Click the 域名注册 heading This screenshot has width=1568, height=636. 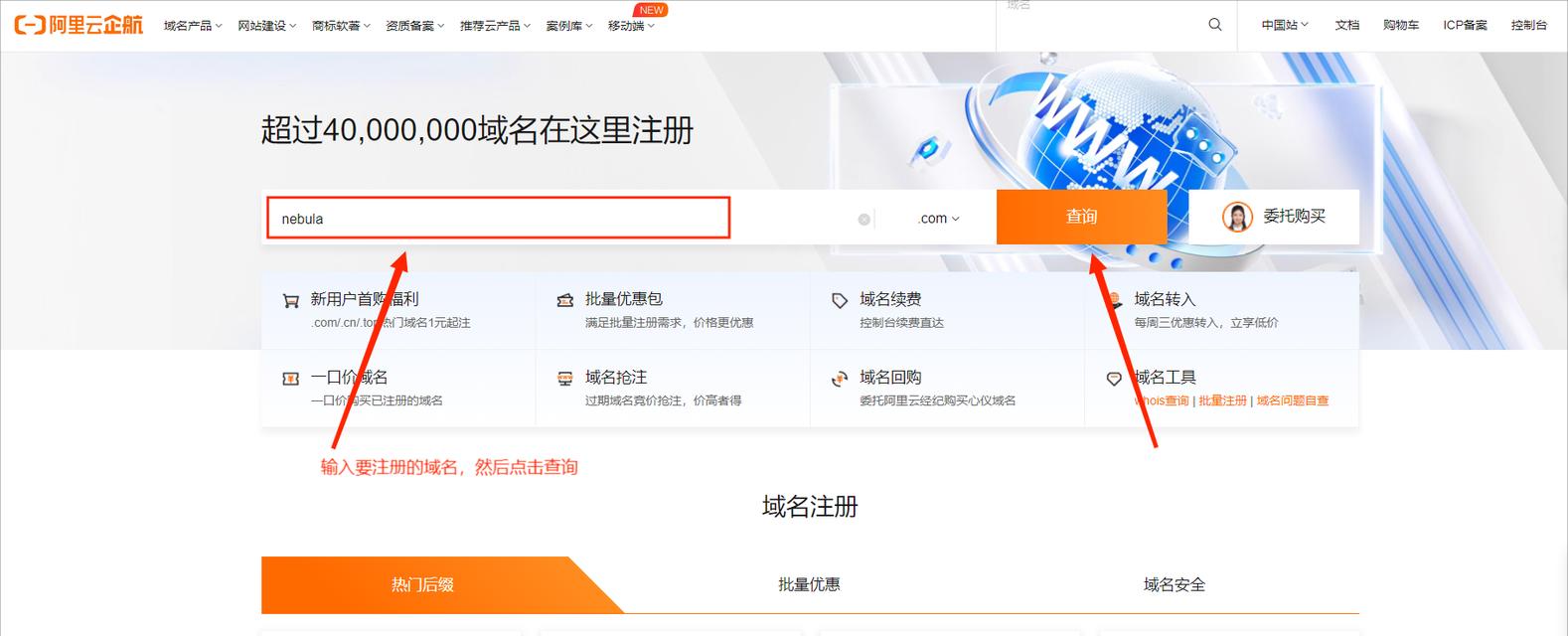pyautogui.click(x=810, y=507)
